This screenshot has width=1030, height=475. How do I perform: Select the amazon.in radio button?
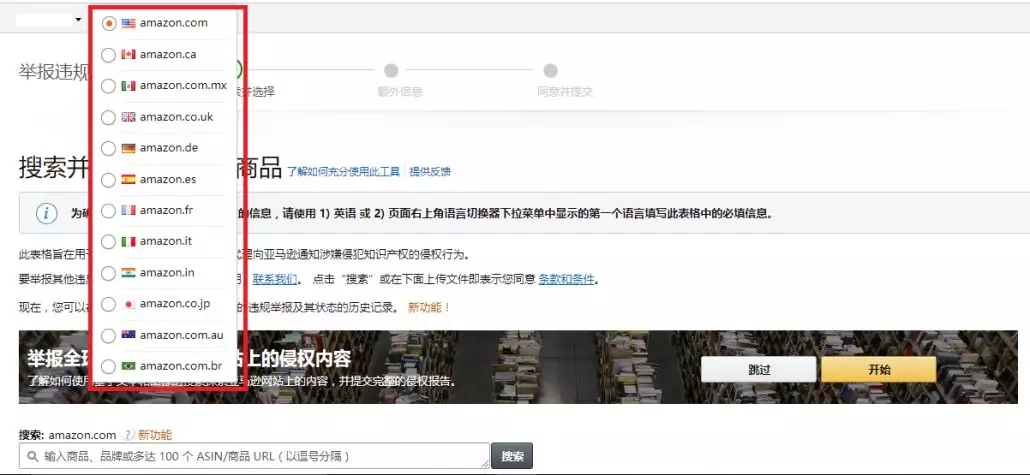(109, 273)
